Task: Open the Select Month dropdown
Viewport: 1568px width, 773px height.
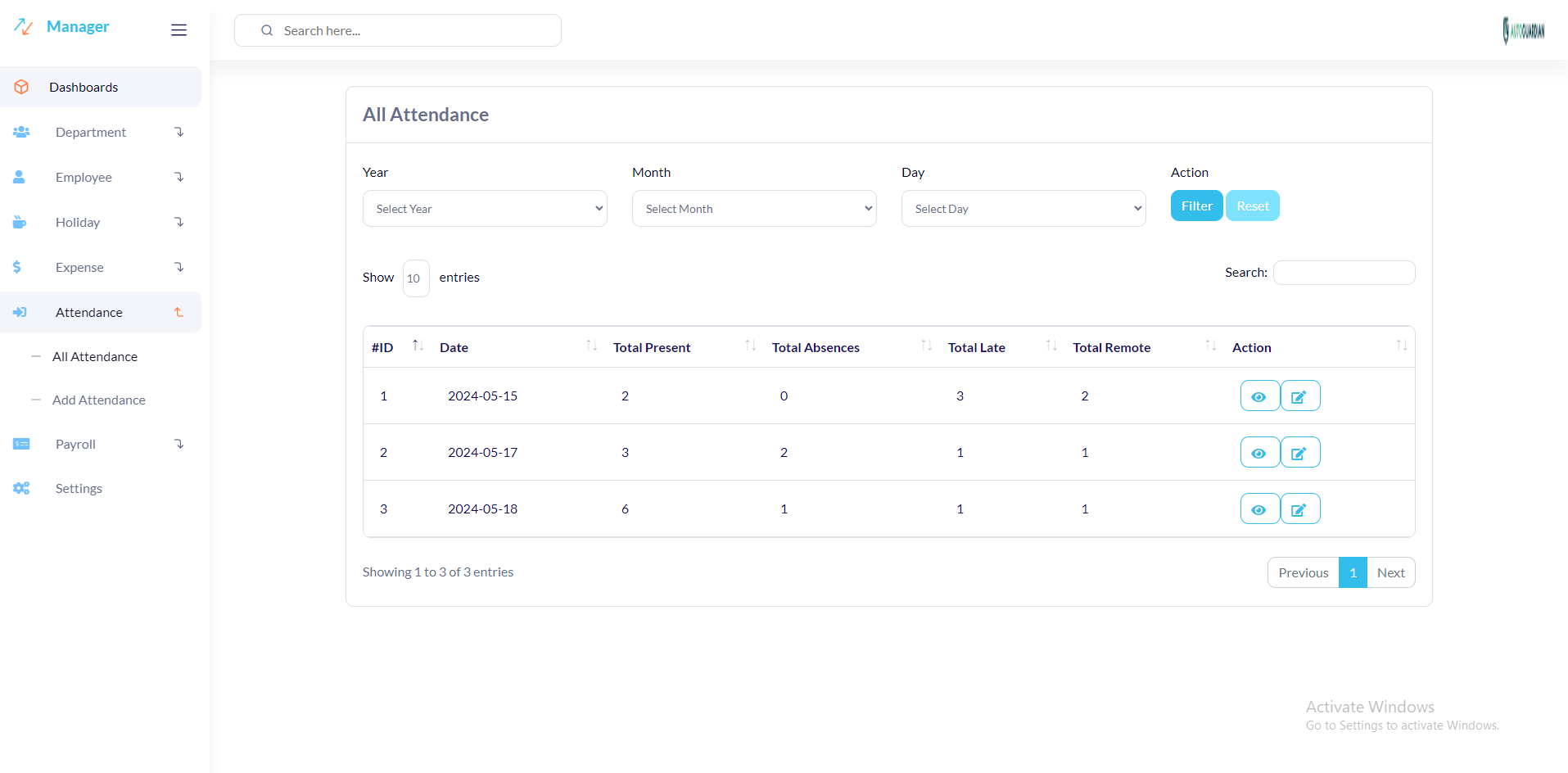Action: coord(754,209)
